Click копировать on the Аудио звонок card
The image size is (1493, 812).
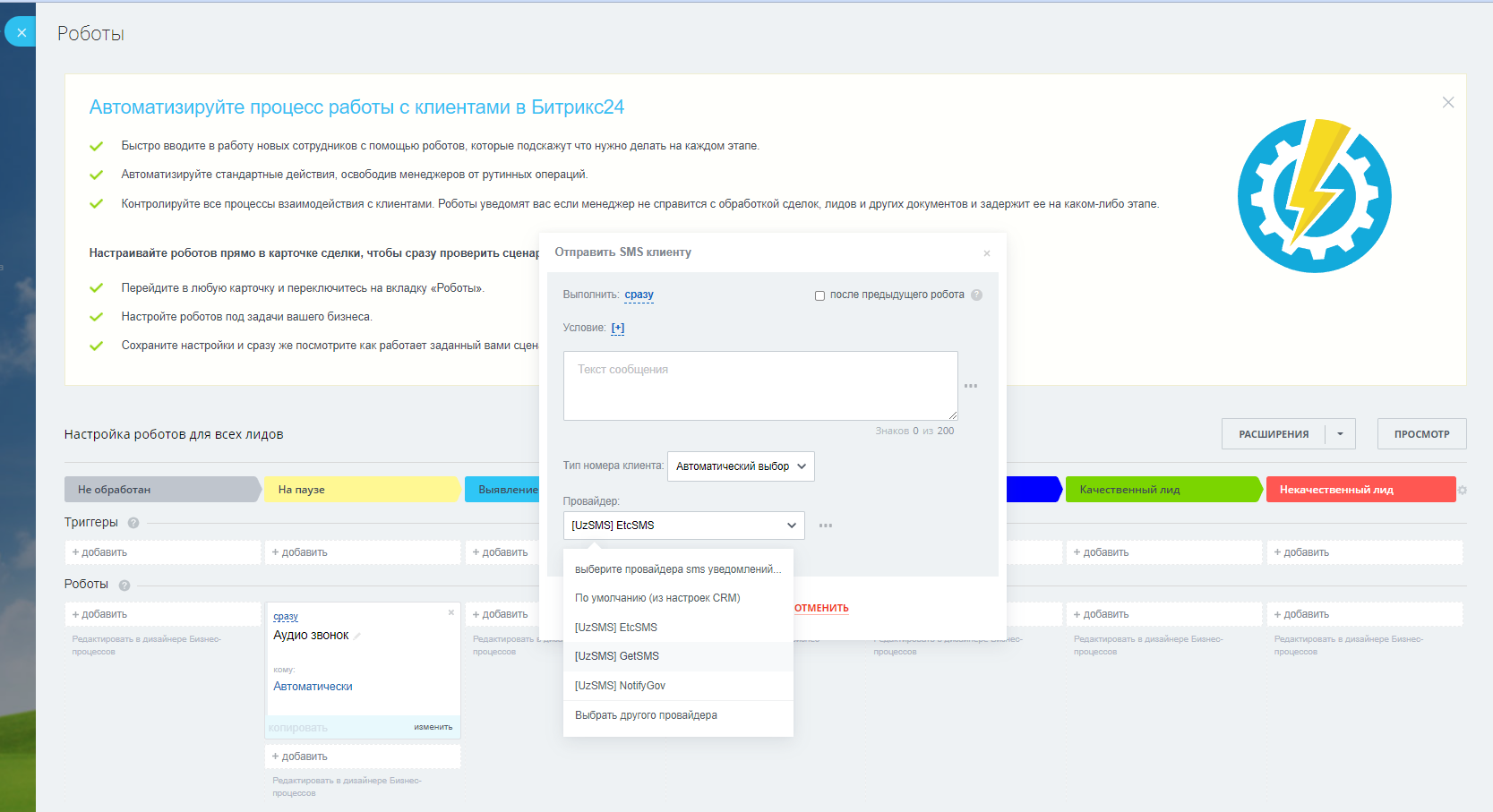click(298, 728)
